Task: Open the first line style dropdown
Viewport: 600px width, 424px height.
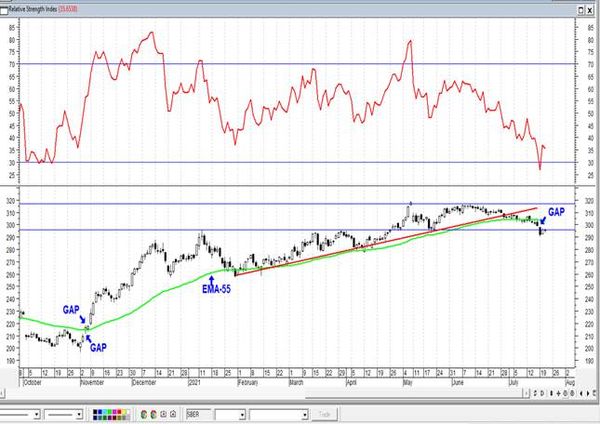Action: (x=37, y=414)
